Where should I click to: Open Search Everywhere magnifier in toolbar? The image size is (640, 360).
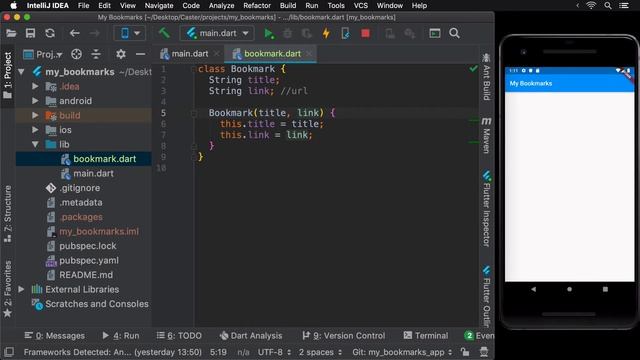tap(454, 33)
